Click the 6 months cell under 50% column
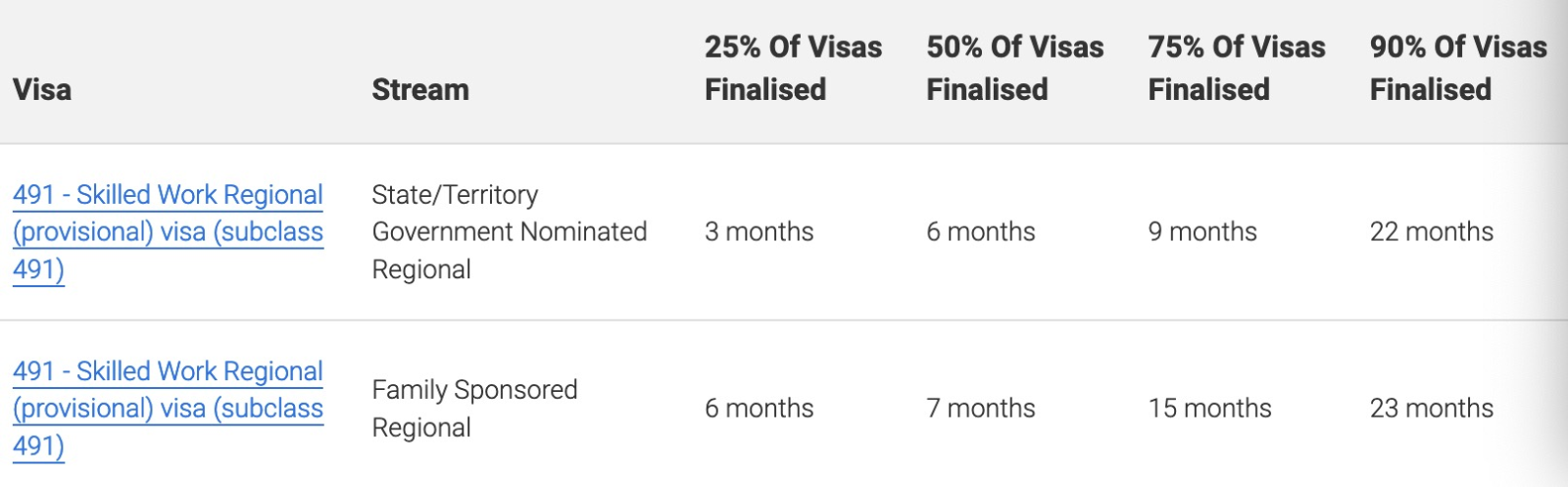1568x487 pixels. pyautogui.click(x=980, y=232)
